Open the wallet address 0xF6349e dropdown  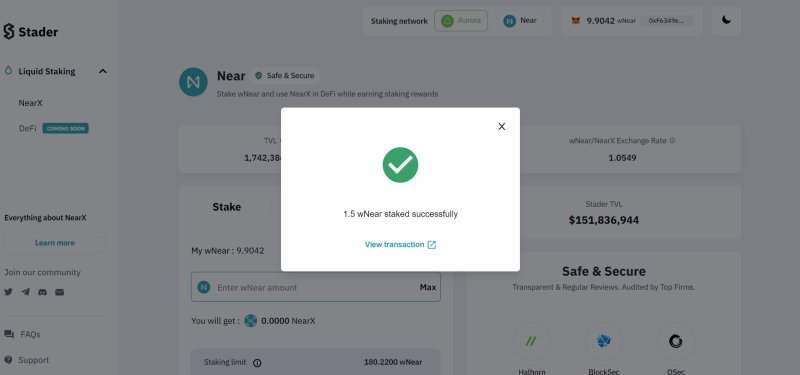667,21
